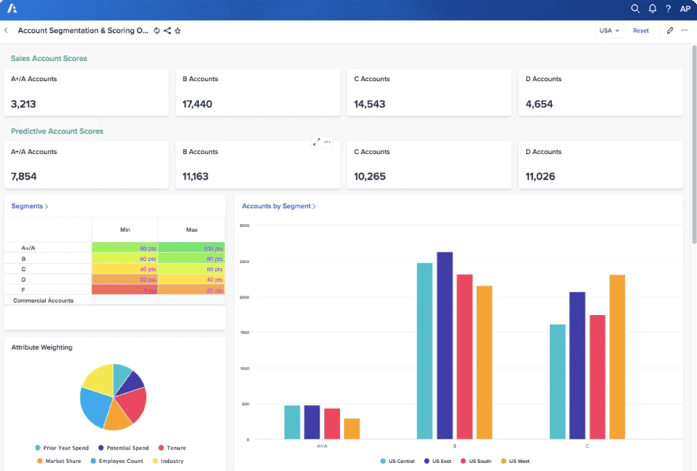This screenshot has height=471, width=697.
Task: Click the US West bar in segment C
Action: (x=617, y=357)
